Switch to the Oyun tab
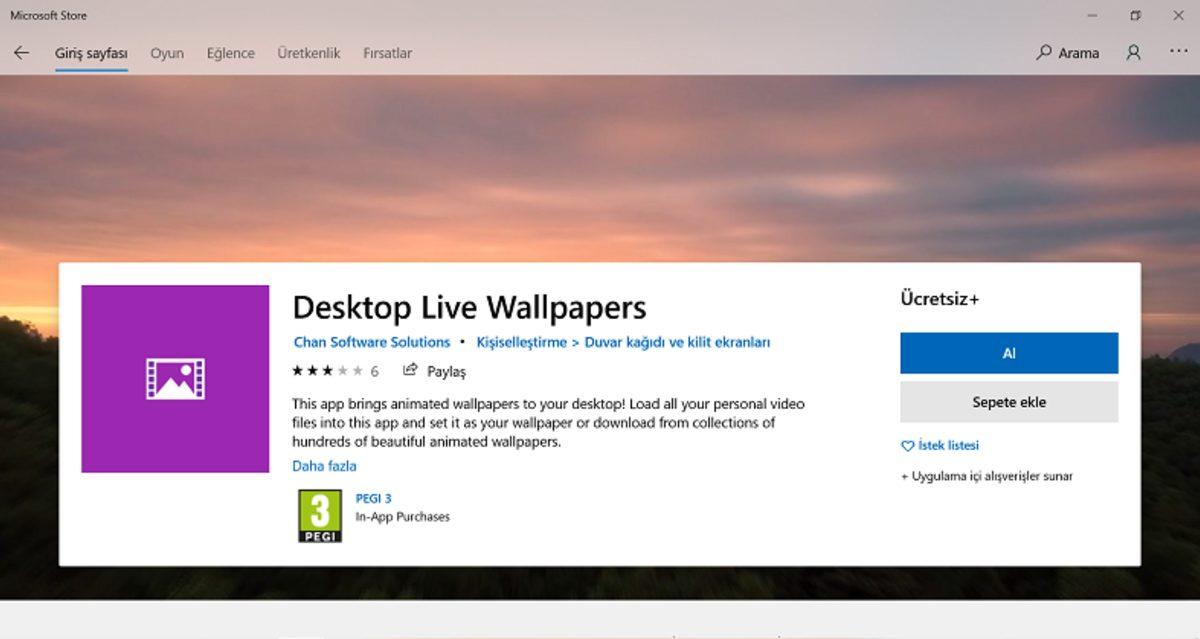 coord(166,52)
